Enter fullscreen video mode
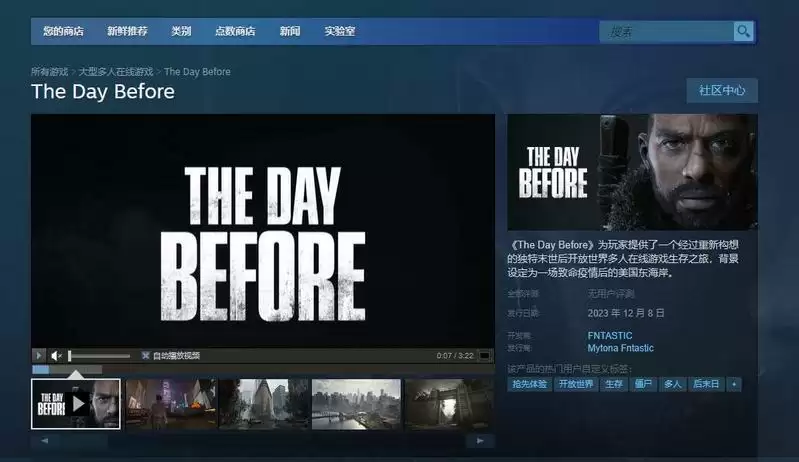Image resolution: width=799 pixels, height=462 pixels. [485, 355]
